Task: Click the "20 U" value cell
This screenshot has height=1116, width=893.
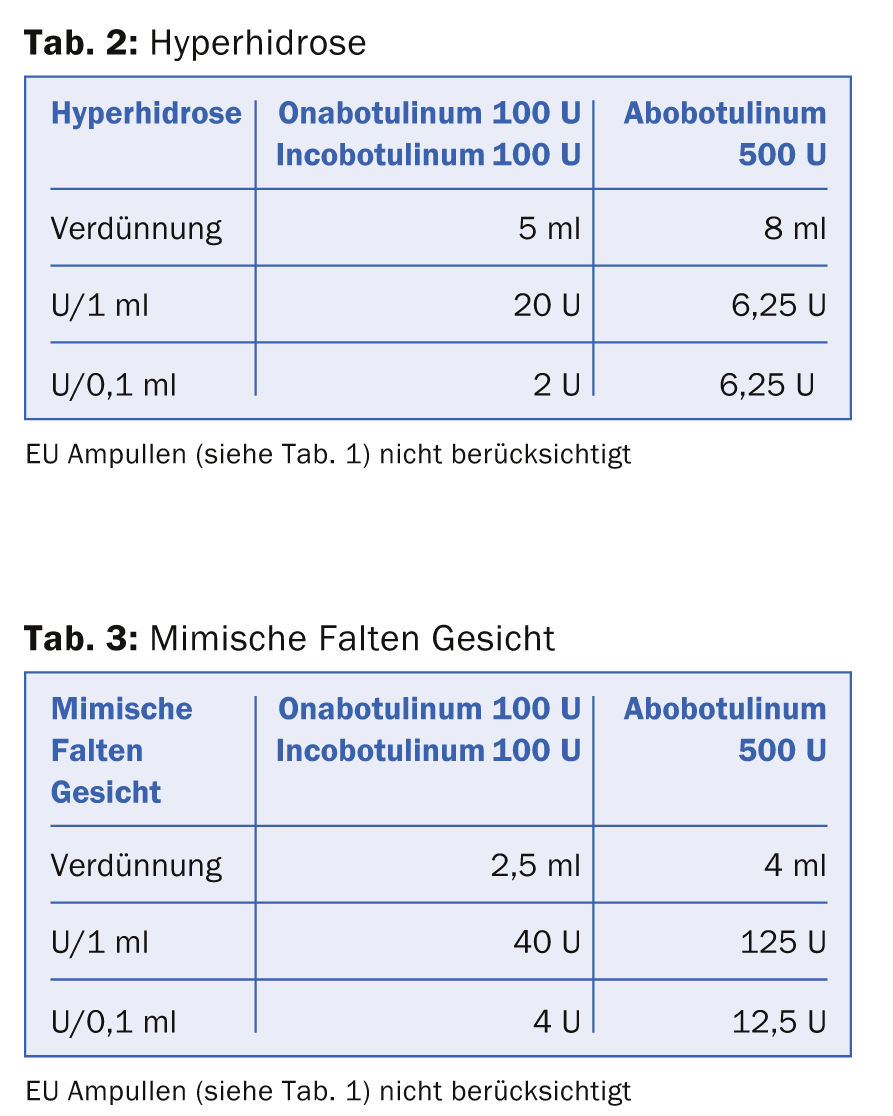Action: 547,305
